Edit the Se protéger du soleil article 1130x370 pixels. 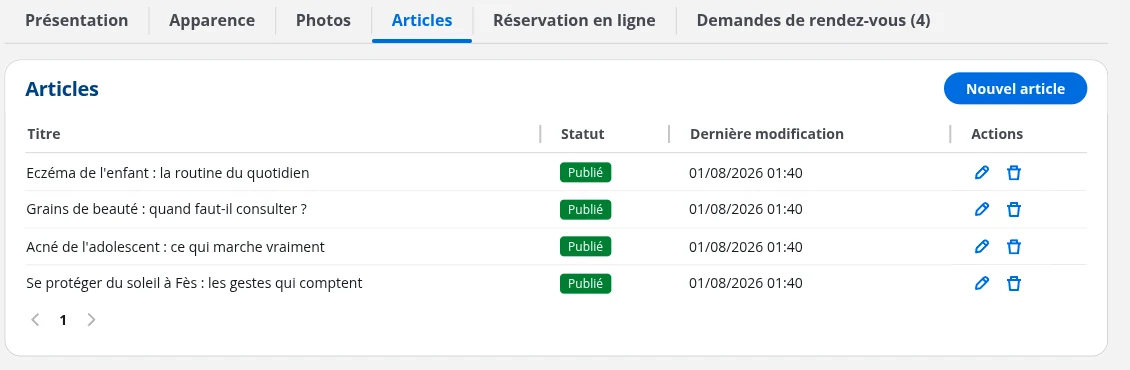coord(981,283)
